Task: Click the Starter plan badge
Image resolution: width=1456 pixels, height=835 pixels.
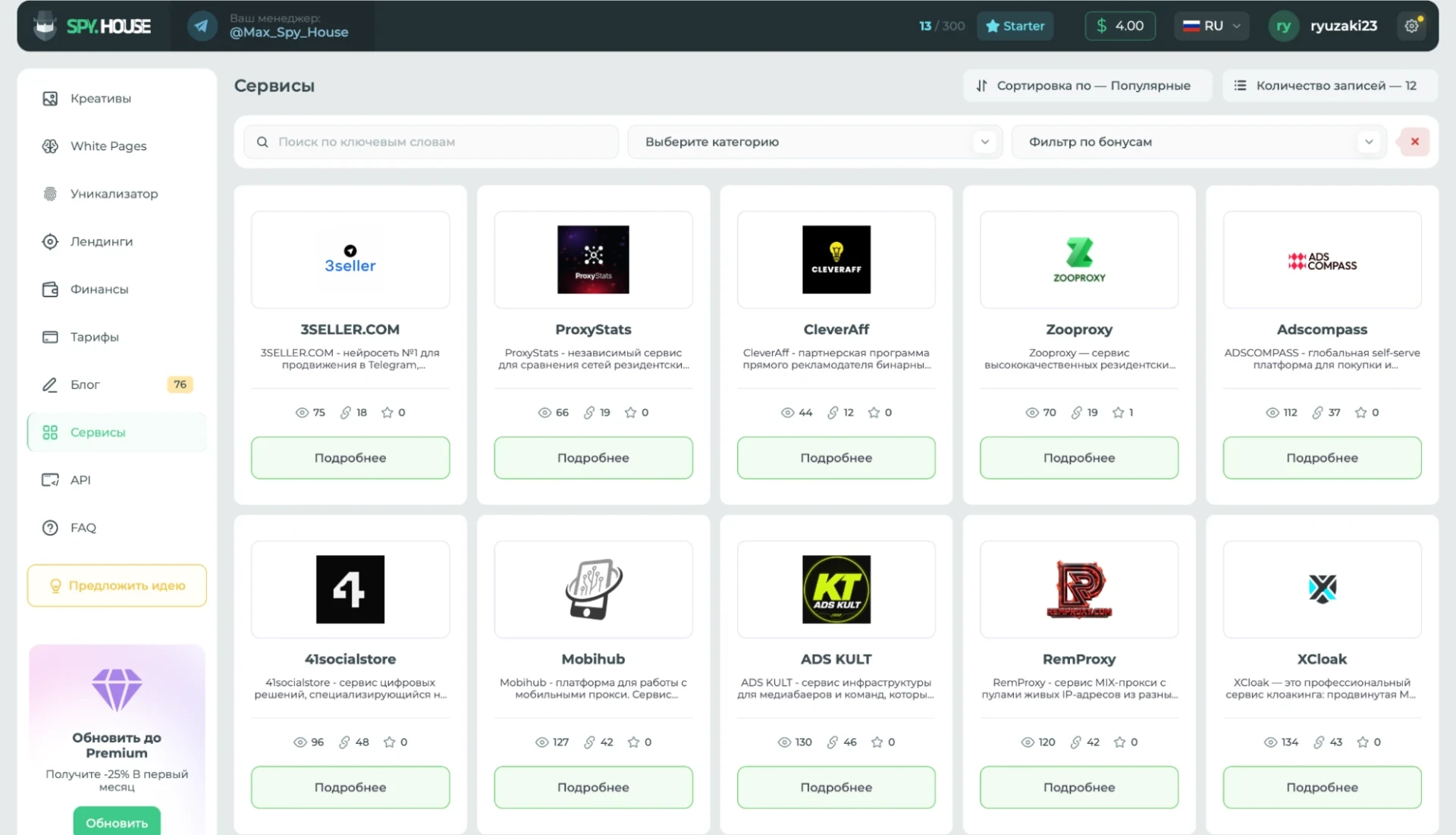Action: click(x=1015, y=26)
